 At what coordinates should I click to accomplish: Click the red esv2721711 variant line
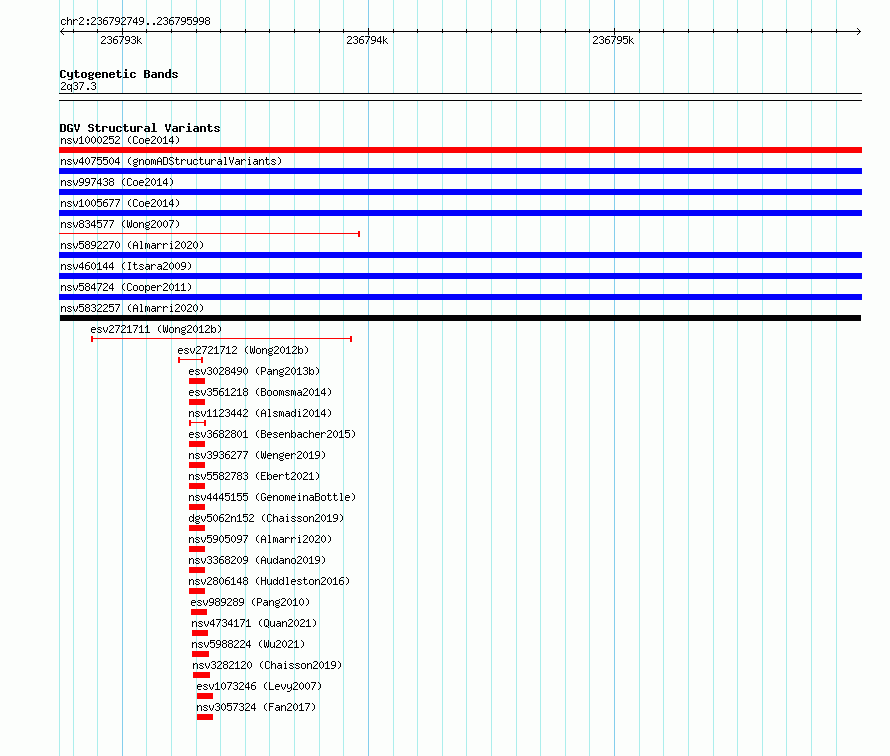221,339
